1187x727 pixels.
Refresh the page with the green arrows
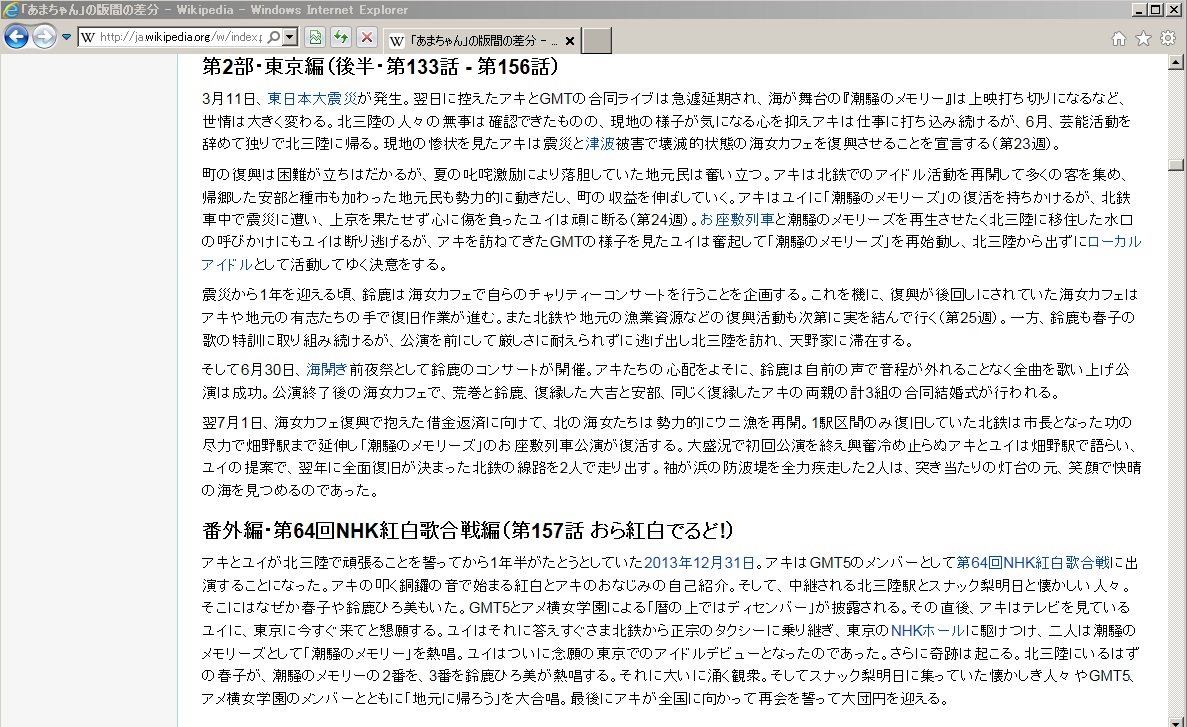(341, 36)
